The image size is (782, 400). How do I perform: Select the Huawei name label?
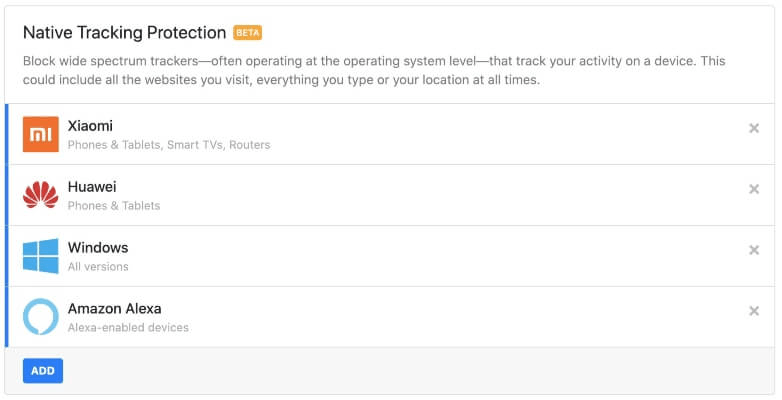click(92, 187)
